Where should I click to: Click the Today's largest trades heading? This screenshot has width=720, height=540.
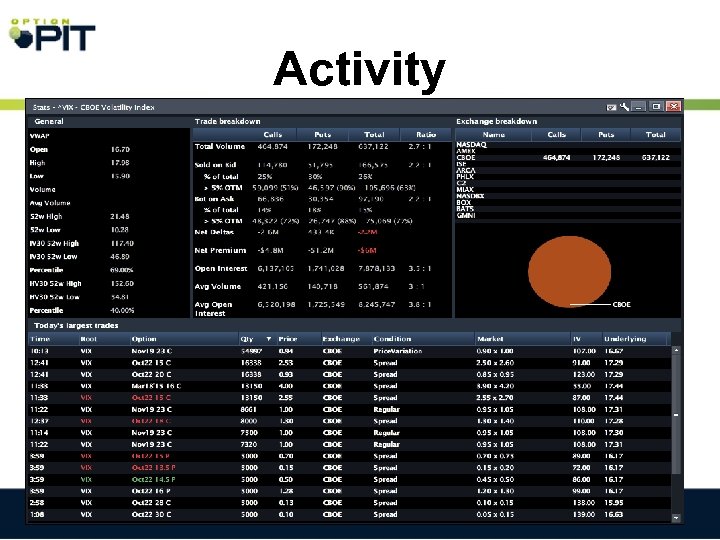(76, 326)
